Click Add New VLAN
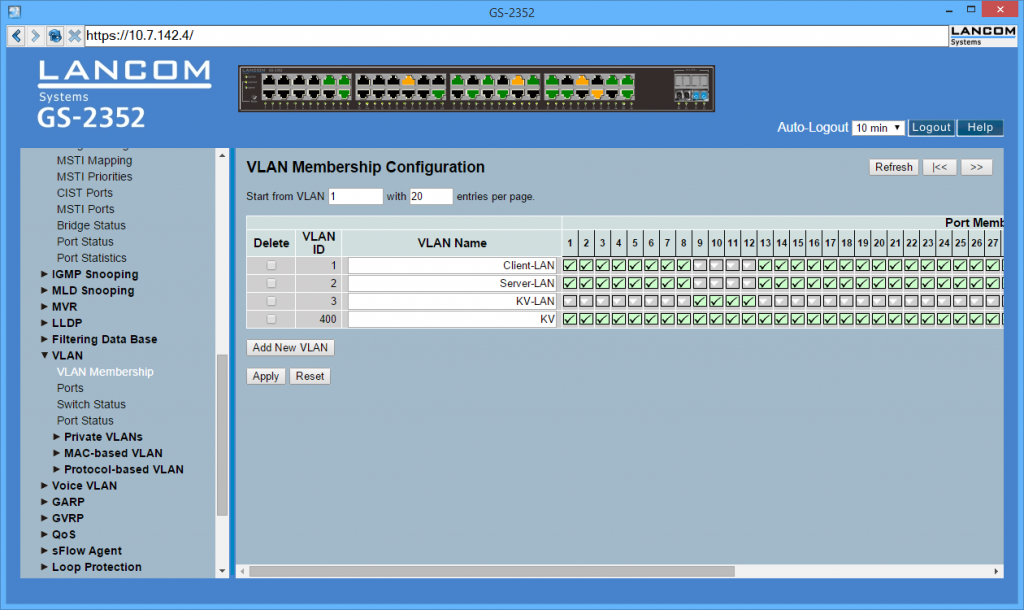 [x=290, y=347]
